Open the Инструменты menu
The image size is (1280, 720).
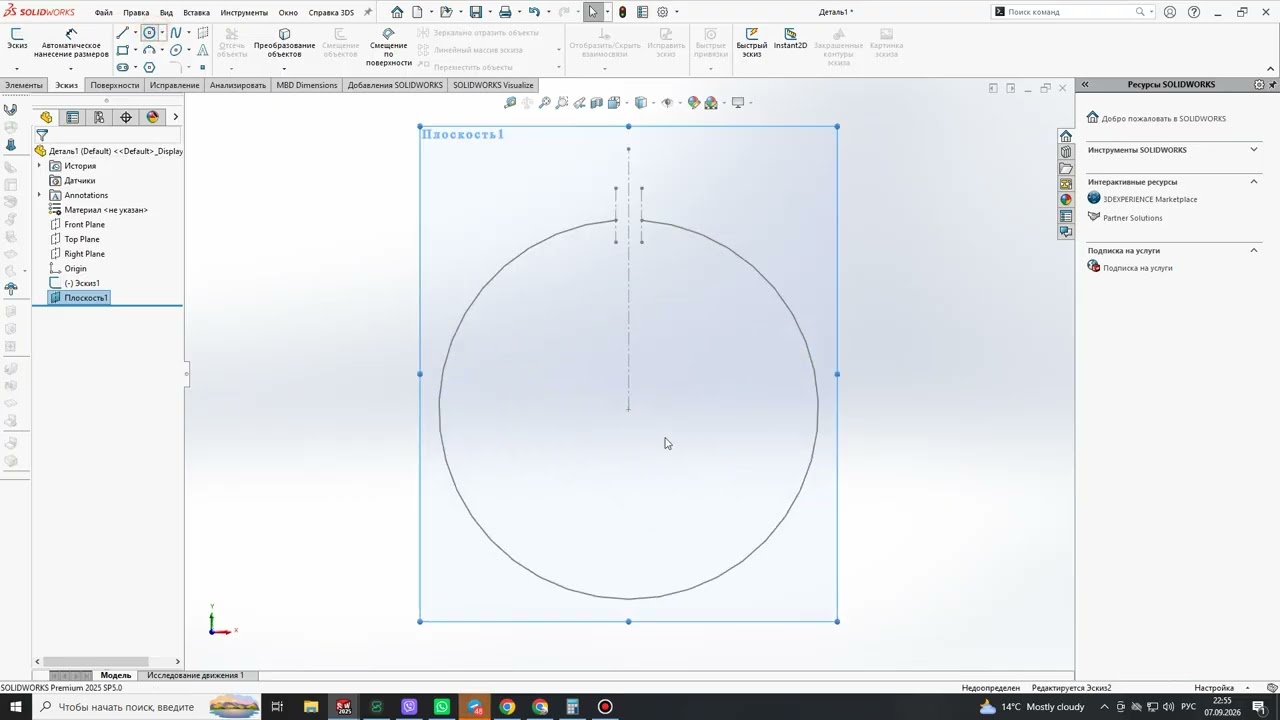click(x=244, y=13)
